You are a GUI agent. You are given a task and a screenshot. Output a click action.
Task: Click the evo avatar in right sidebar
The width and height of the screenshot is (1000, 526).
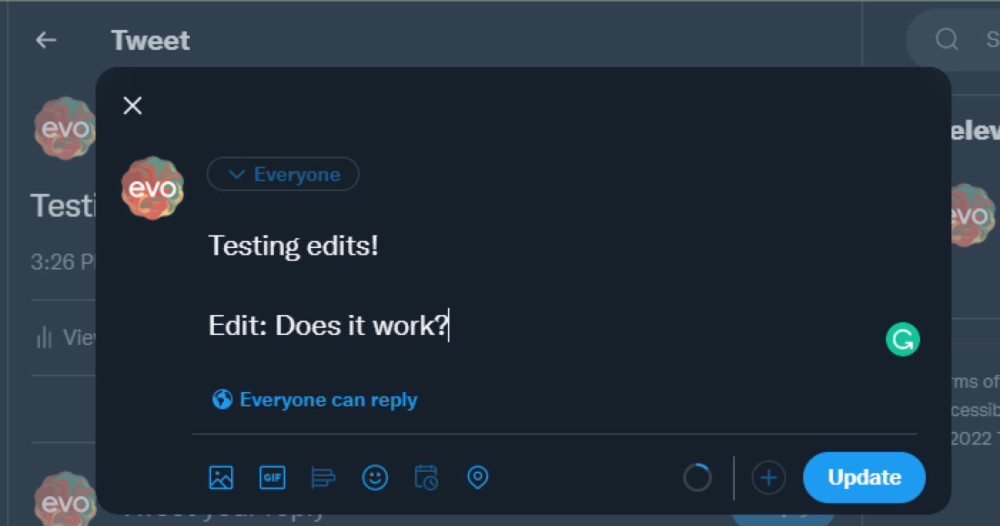pyautogui.click(x=973, y=216)
